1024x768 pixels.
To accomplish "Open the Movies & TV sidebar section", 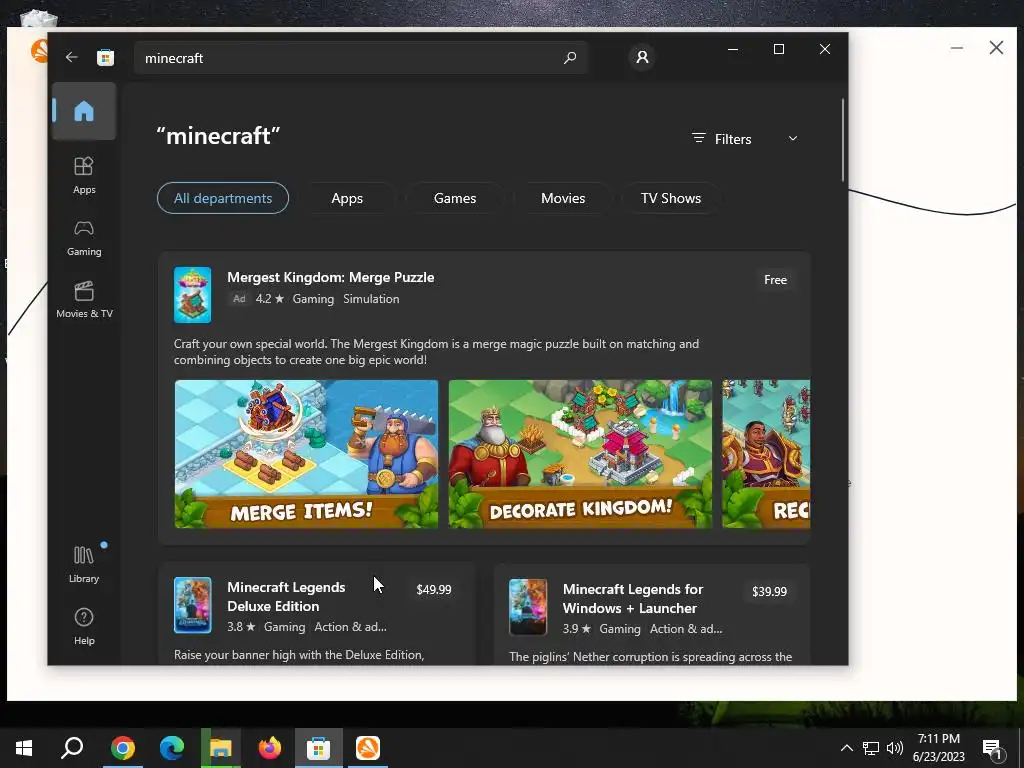I will coord(84,300).
